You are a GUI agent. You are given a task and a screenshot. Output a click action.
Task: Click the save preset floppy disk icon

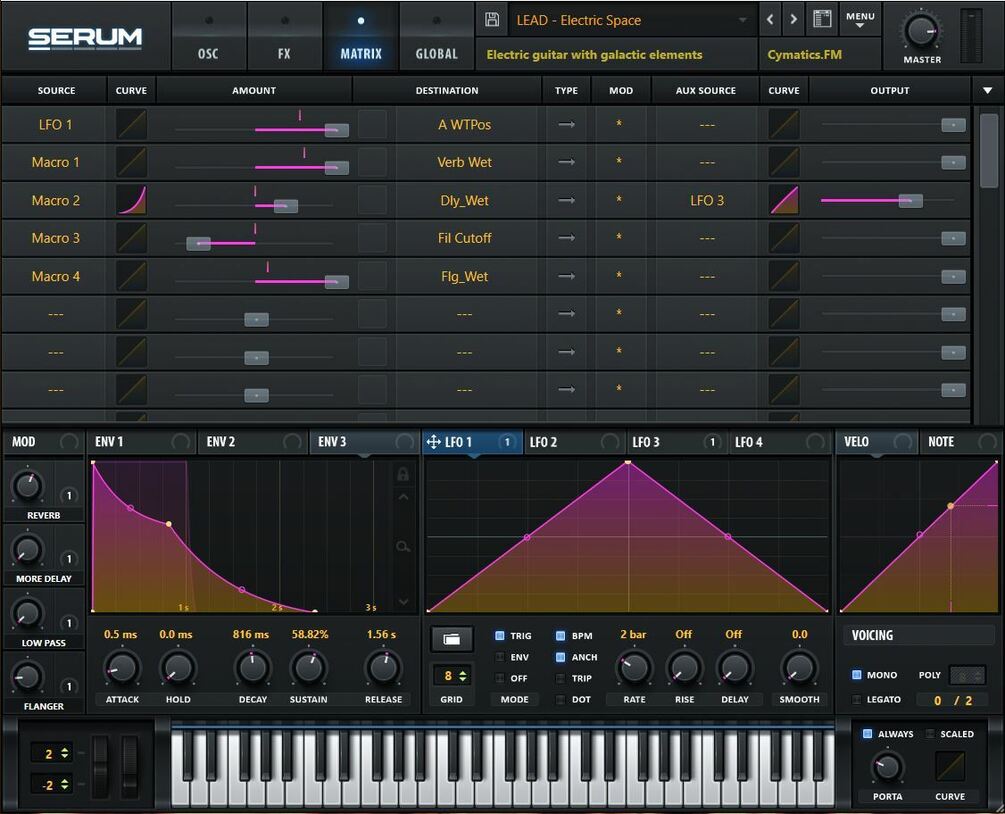(492, 20)
